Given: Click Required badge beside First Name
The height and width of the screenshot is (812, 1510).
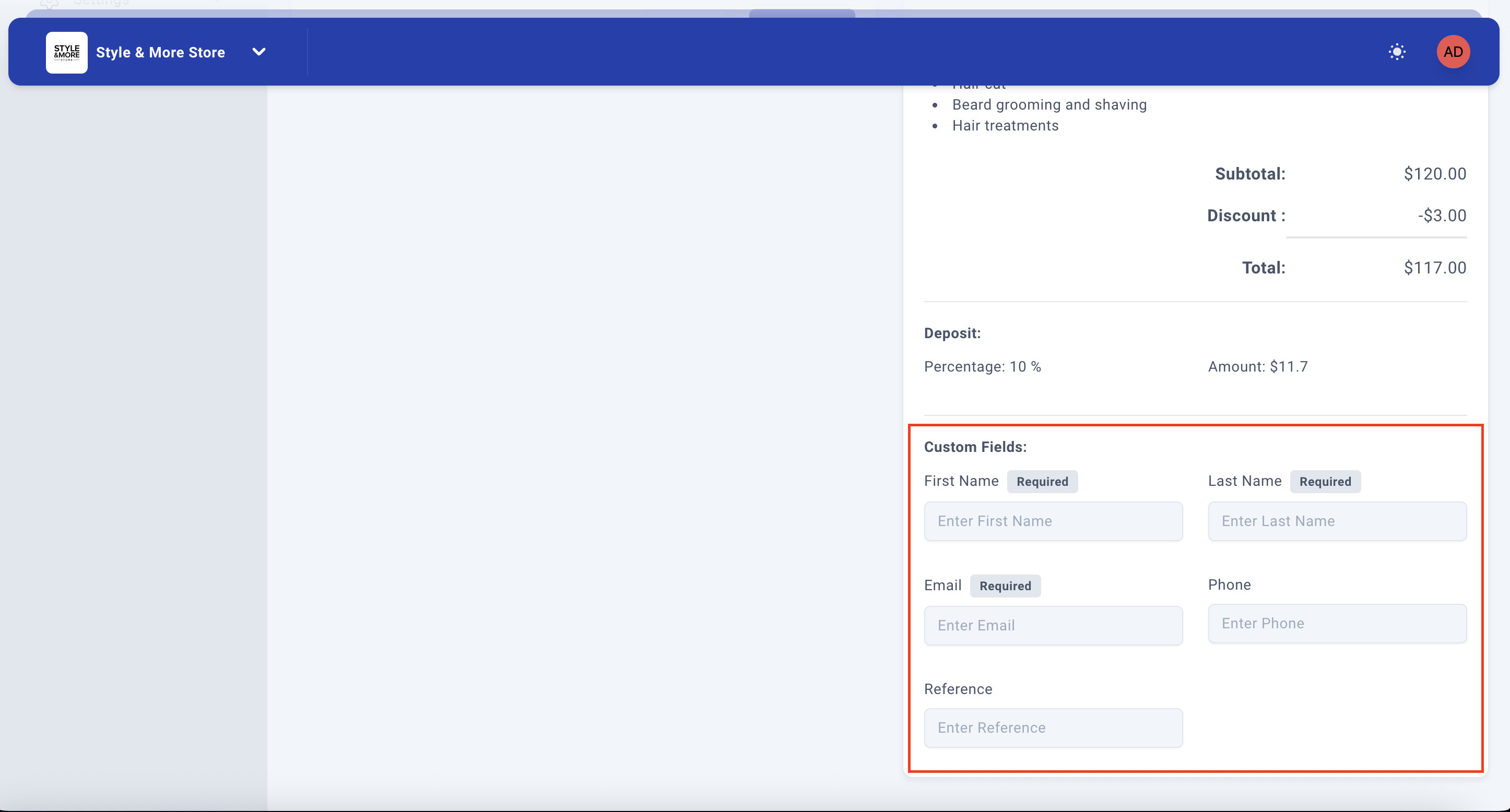Looking at the screenshot, I should click(1042, 482).
